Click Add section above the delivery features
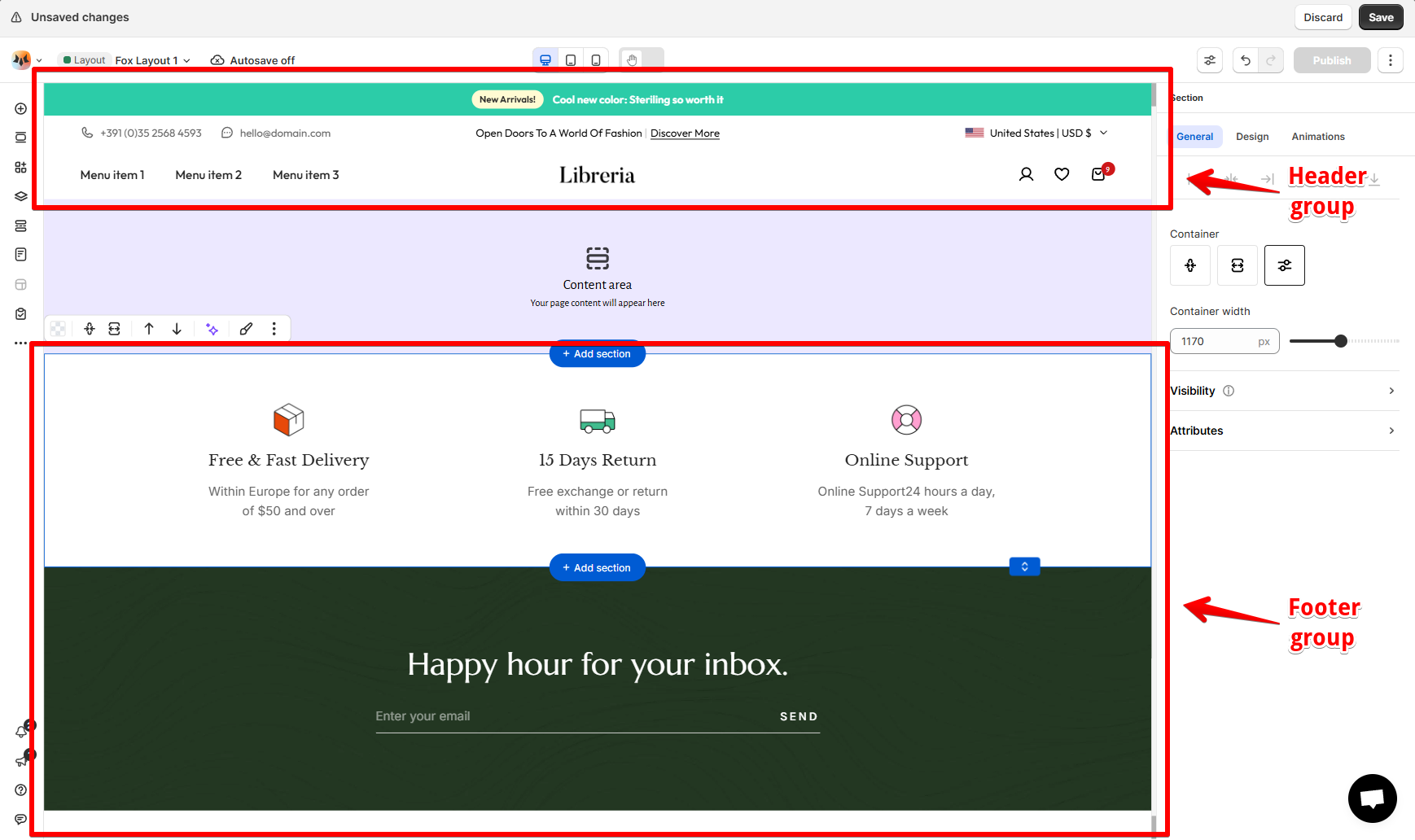Image resolution: width=1415 pixels, height=840 pixels. pyautogui.click(x=598, y=354)
